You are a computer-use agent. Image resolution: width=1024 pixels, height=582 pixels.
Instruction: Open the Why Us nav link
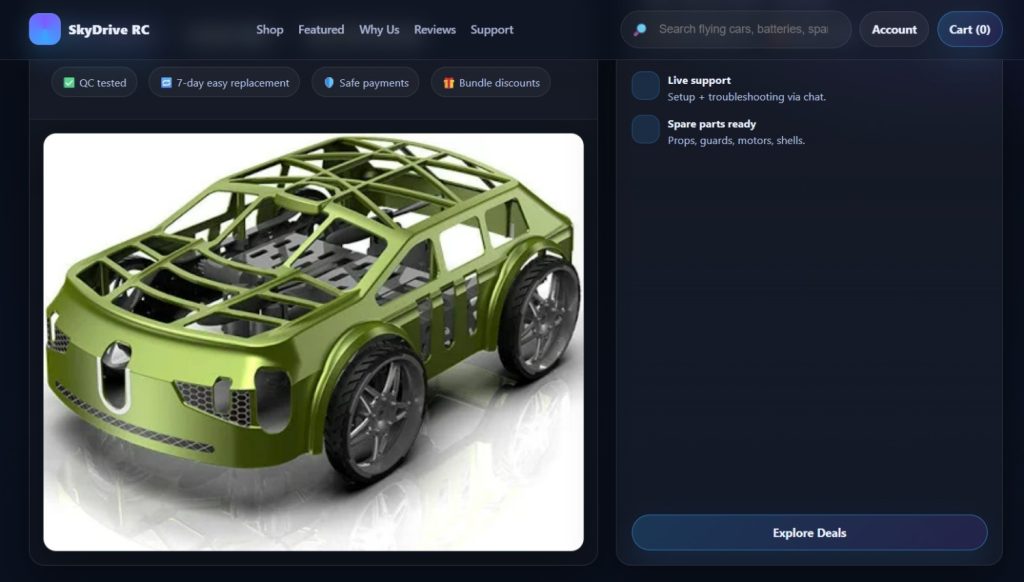pos(379,29)
